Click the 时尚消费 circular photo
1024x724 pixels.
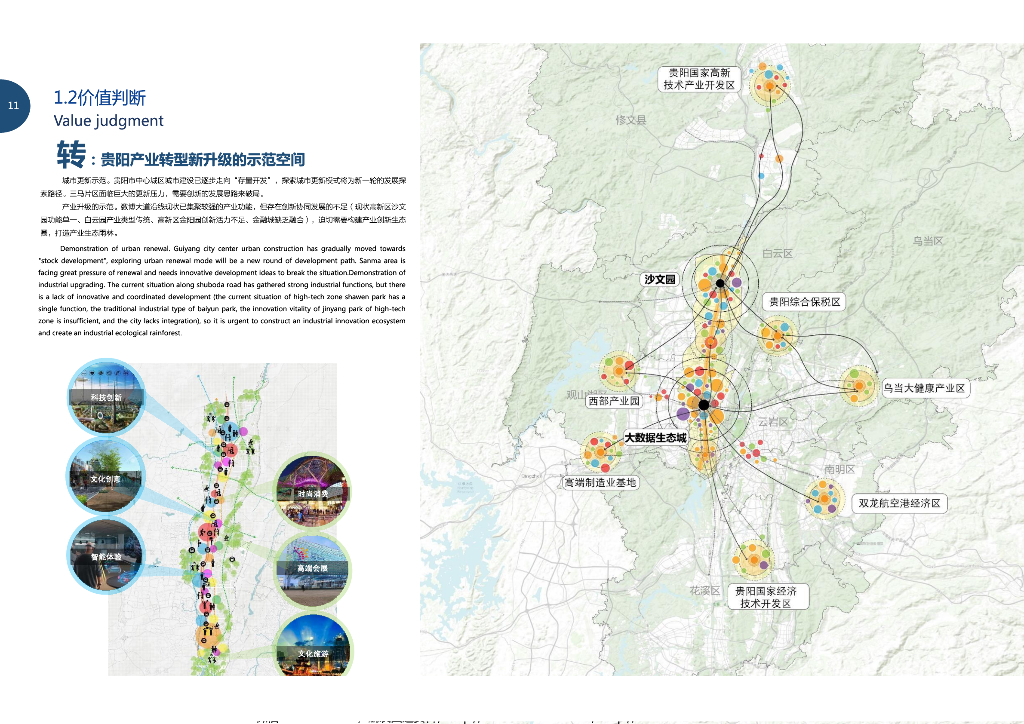tap(312, 492)
